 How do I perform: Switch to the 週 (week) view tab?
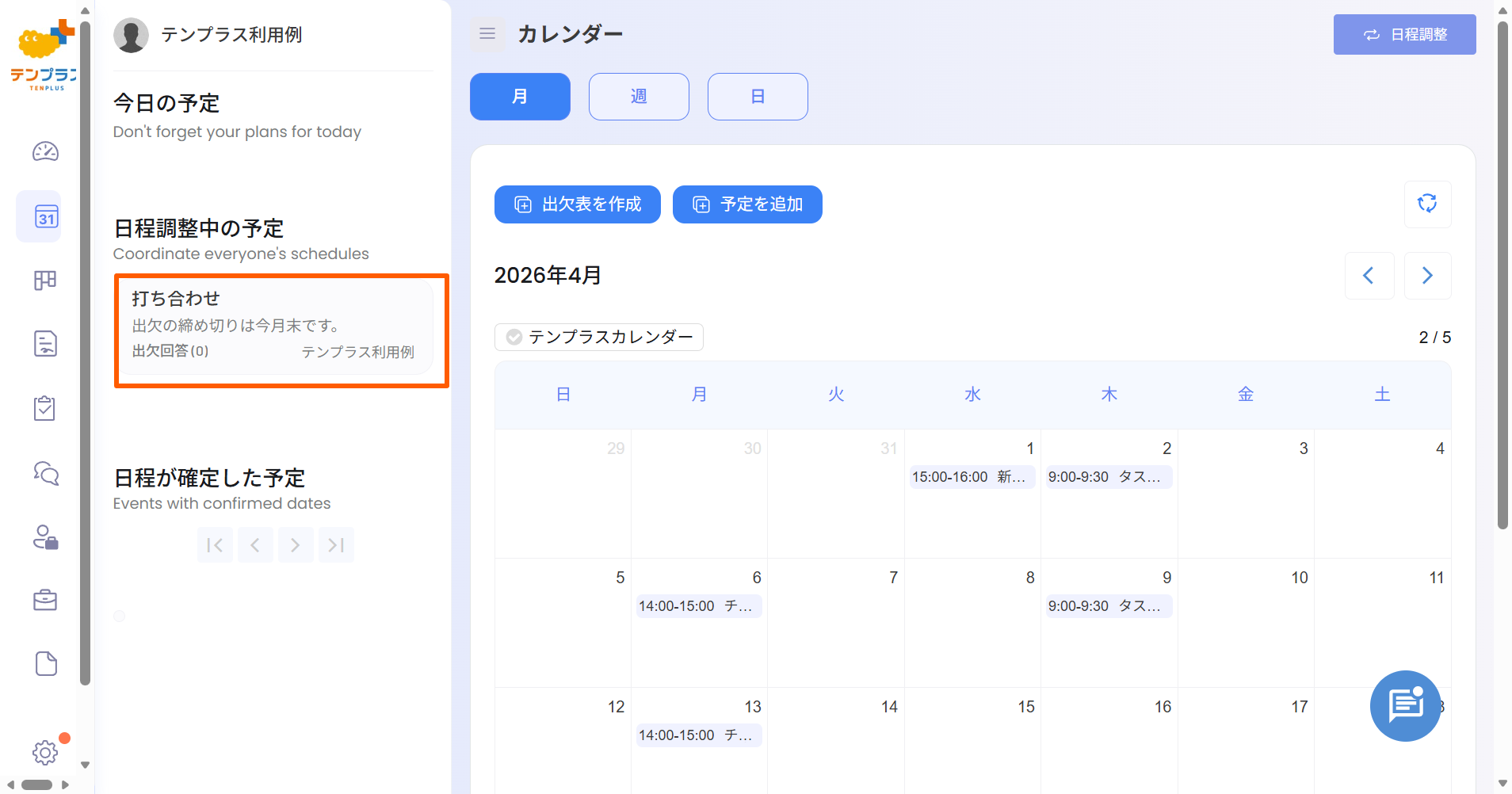638,96
